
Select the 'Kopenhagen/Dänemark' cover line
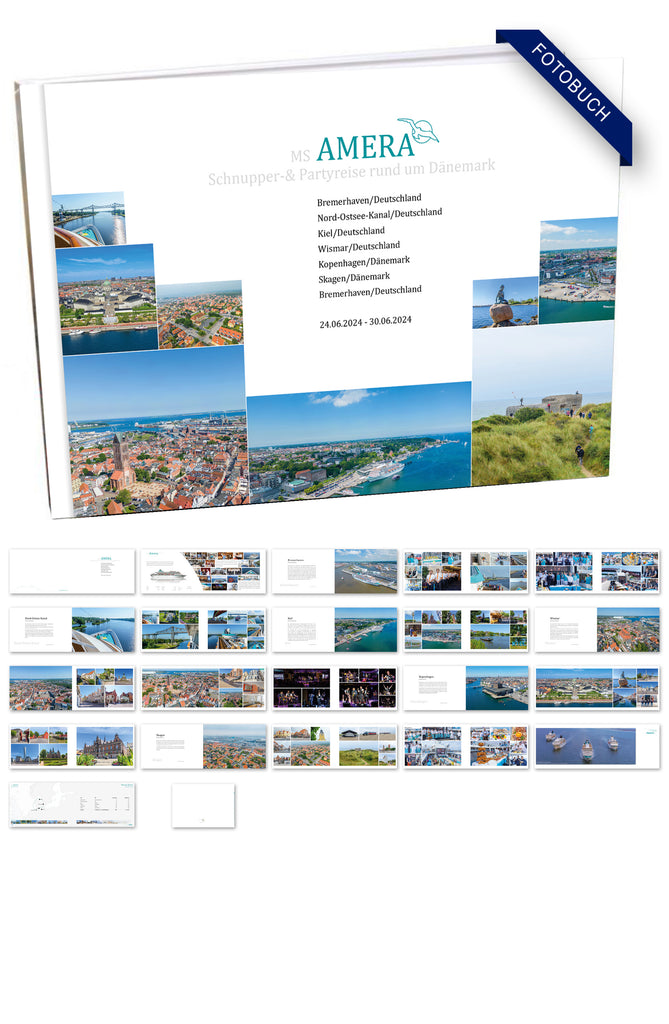click(x=364, y=262)
